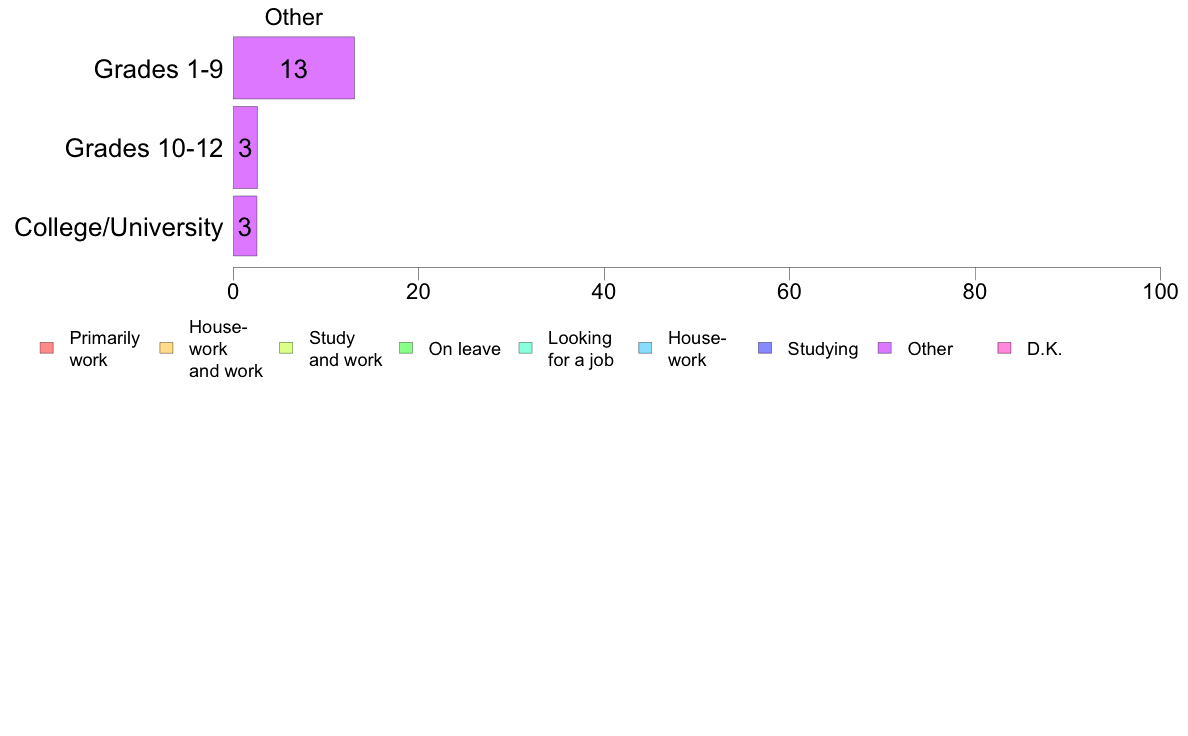This screenshot has width=1188, height=736.
Task: Click the On leave green swatch
Action: [406, 349]
